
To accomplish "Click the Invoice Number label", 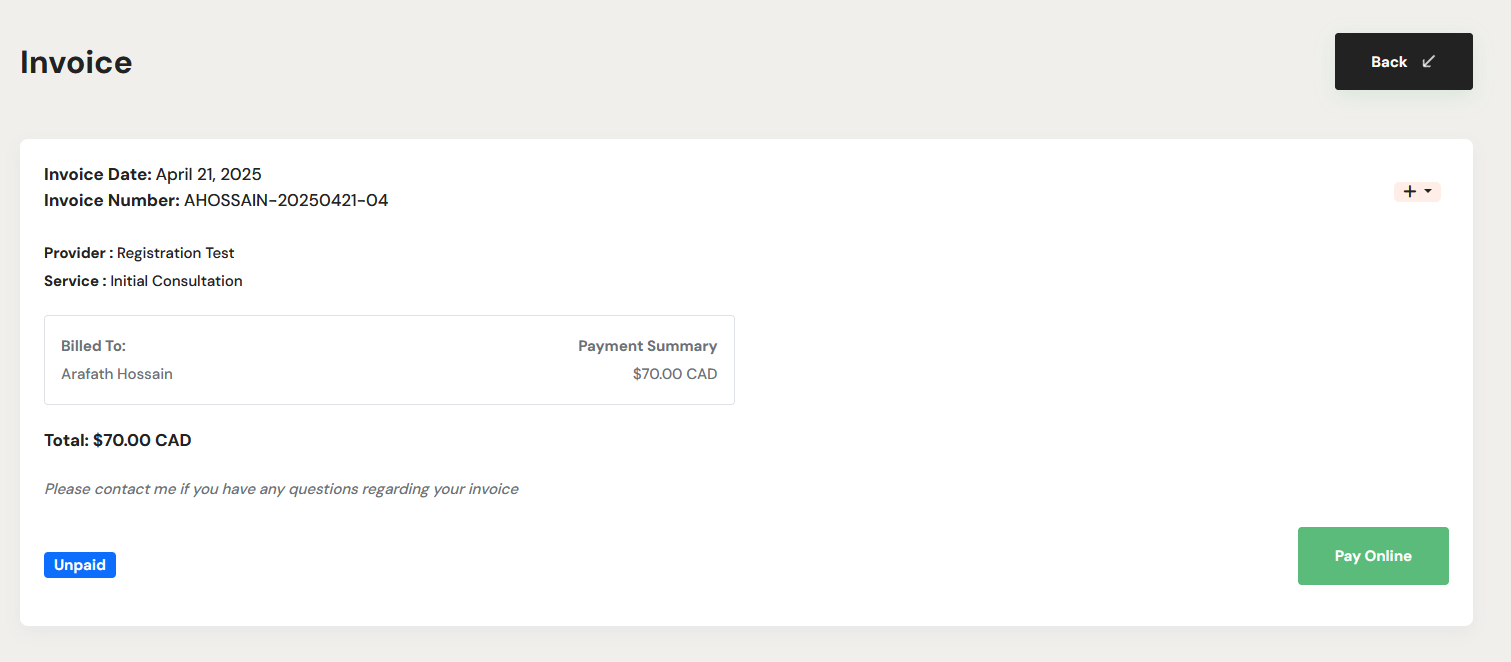I will pos(111,200).
